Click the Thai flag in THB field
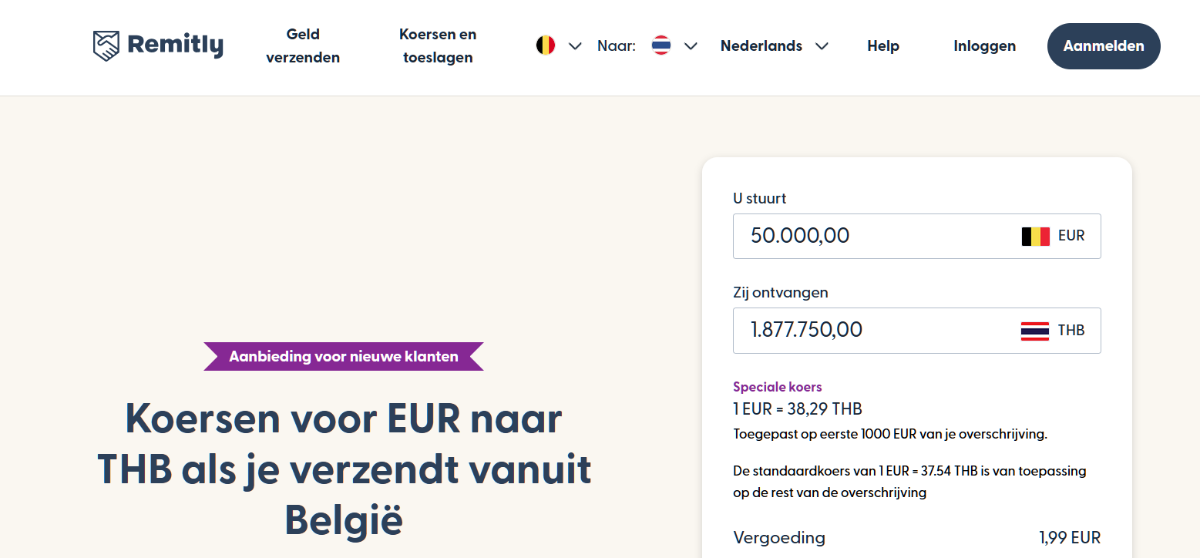The image size is (1200, 558). (x=1035, y=331)
